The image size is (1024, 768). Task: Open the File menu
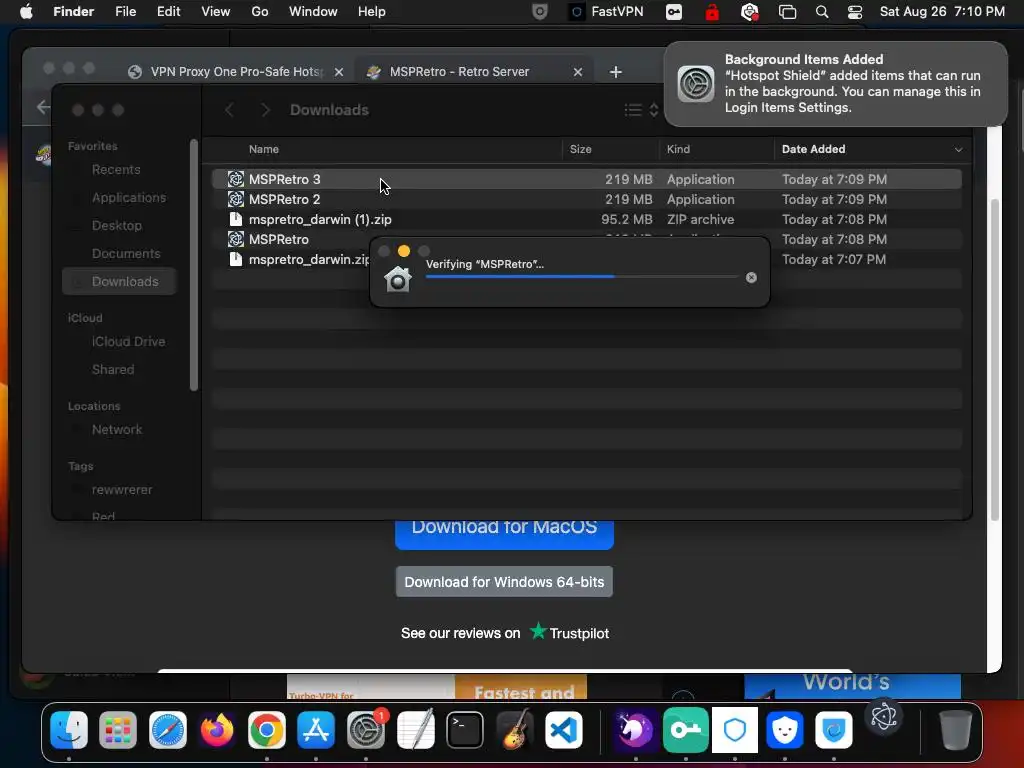[x=125, y=12]
